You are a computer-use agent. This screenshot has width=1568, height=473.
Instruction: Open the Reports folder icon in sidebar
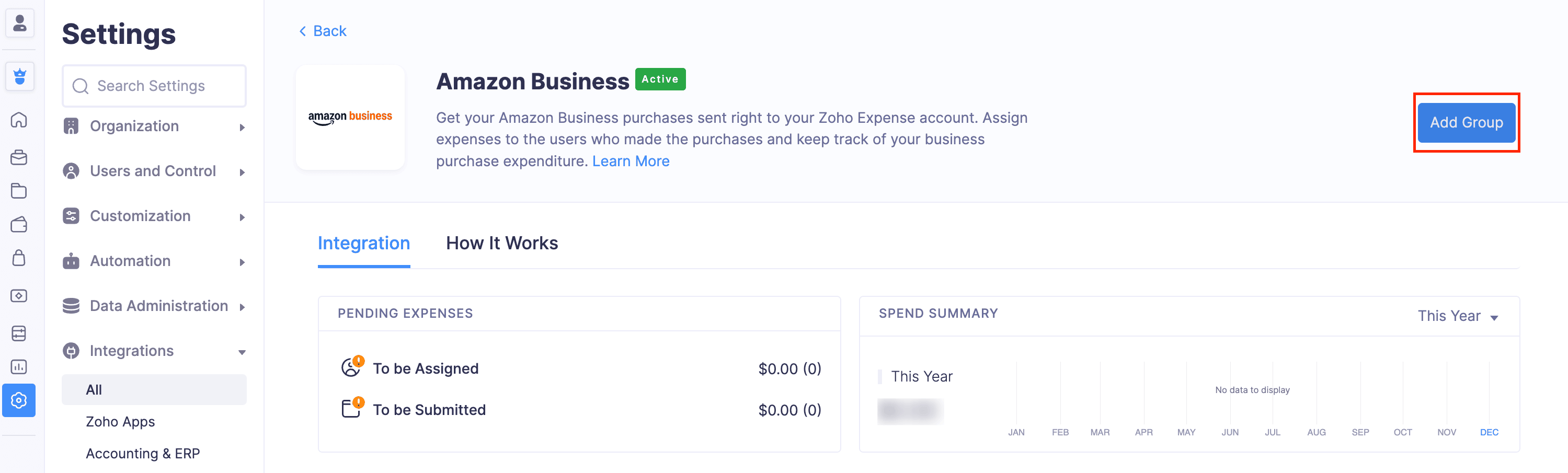pos(19,191)
